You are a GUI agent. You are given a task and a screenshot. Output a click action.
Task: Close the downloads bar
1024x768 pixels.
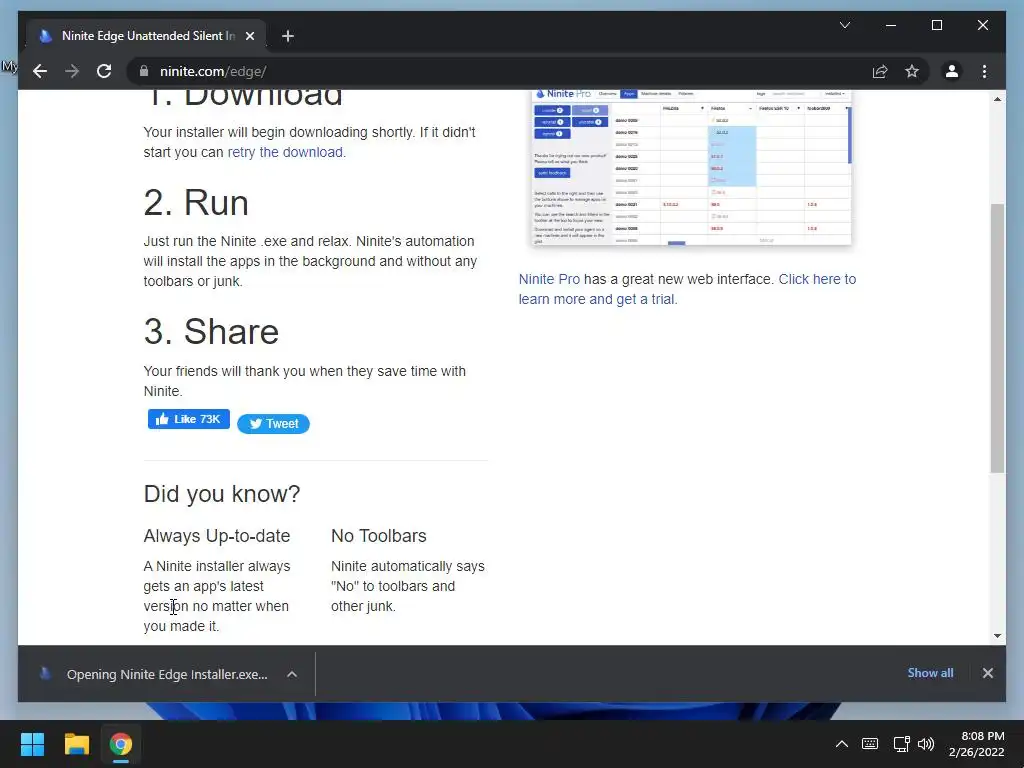987,673
